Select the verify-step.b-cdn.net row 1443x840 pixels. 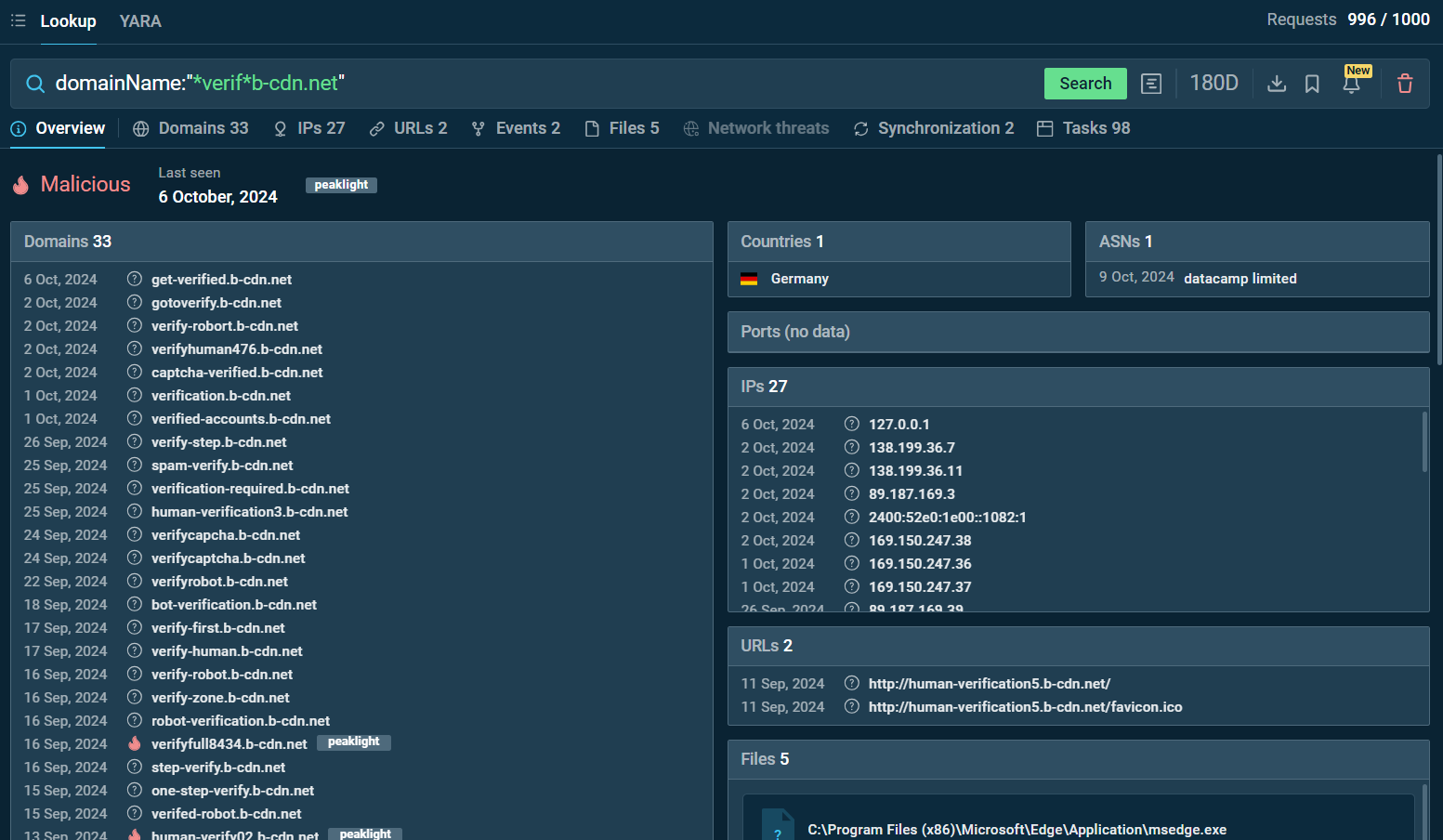pyautogui.click(x=361, y=442)
